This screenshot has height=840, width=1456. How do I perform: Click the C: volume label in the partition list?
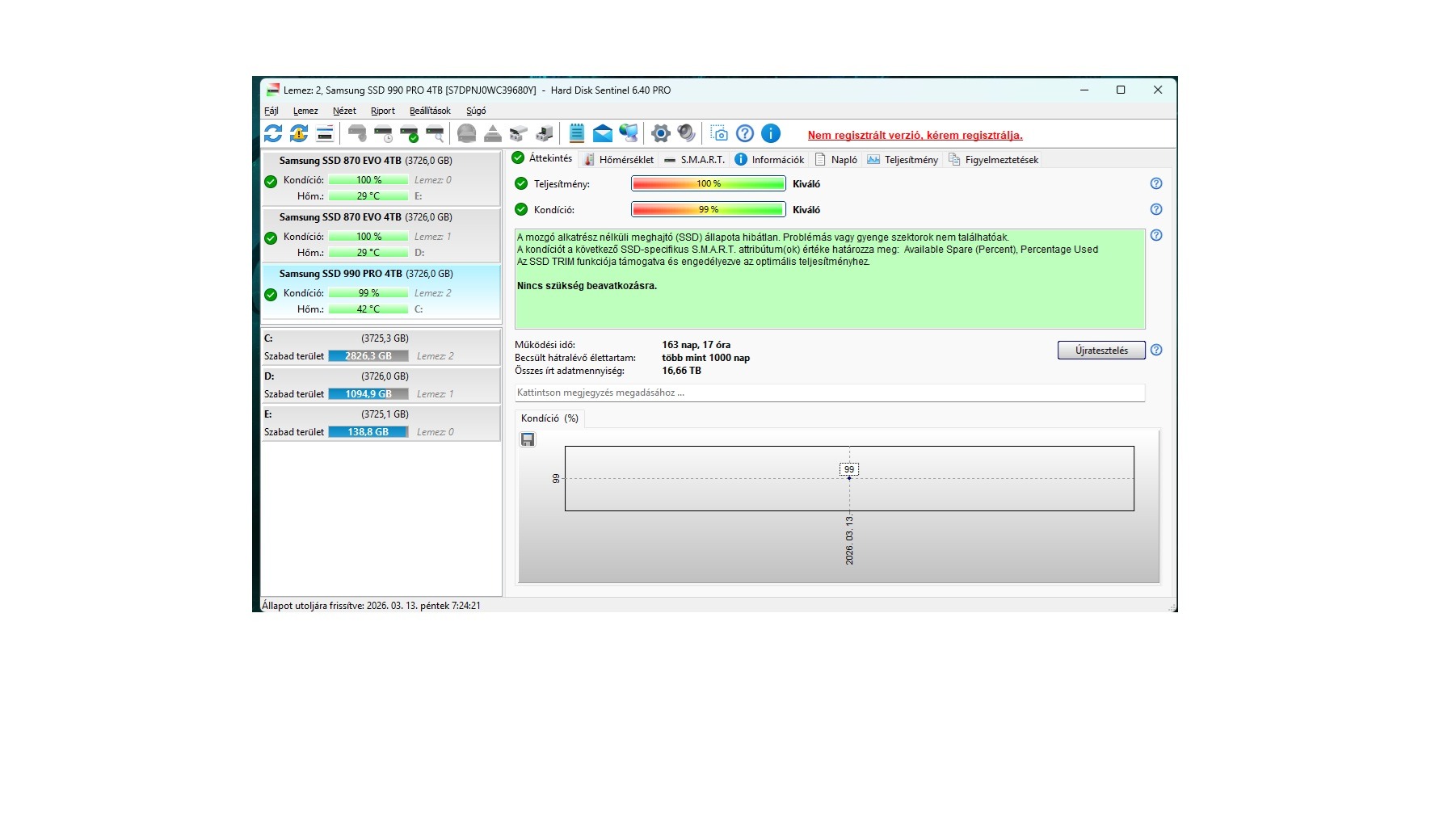tap(269, 338)
